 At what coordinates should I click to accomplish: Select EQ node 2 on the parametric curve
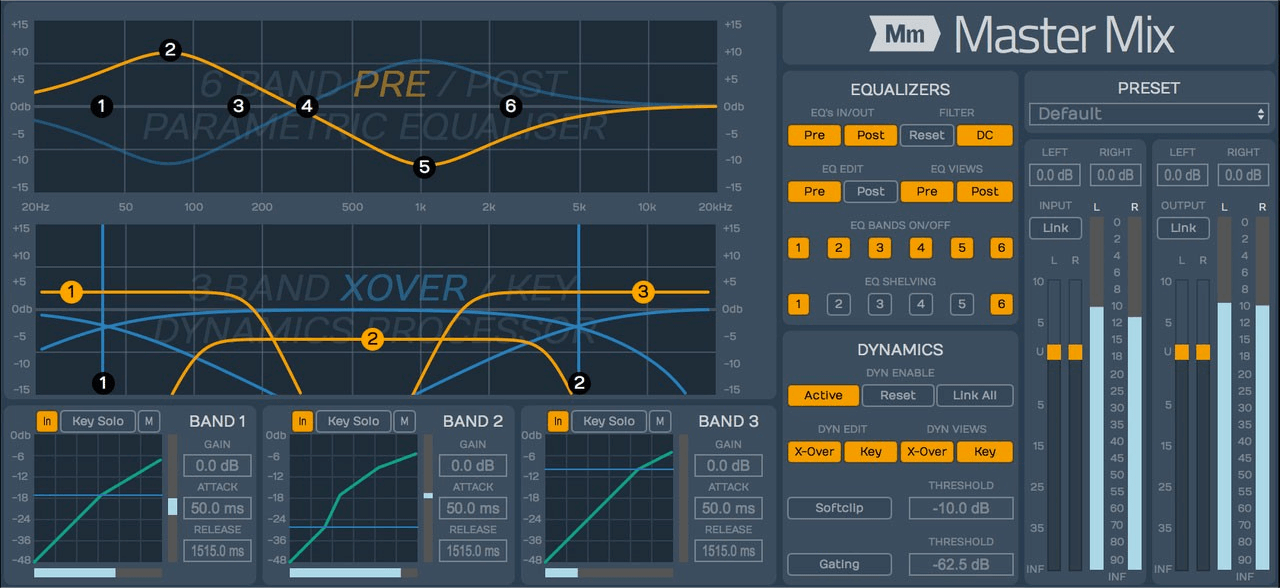[169, 50]
